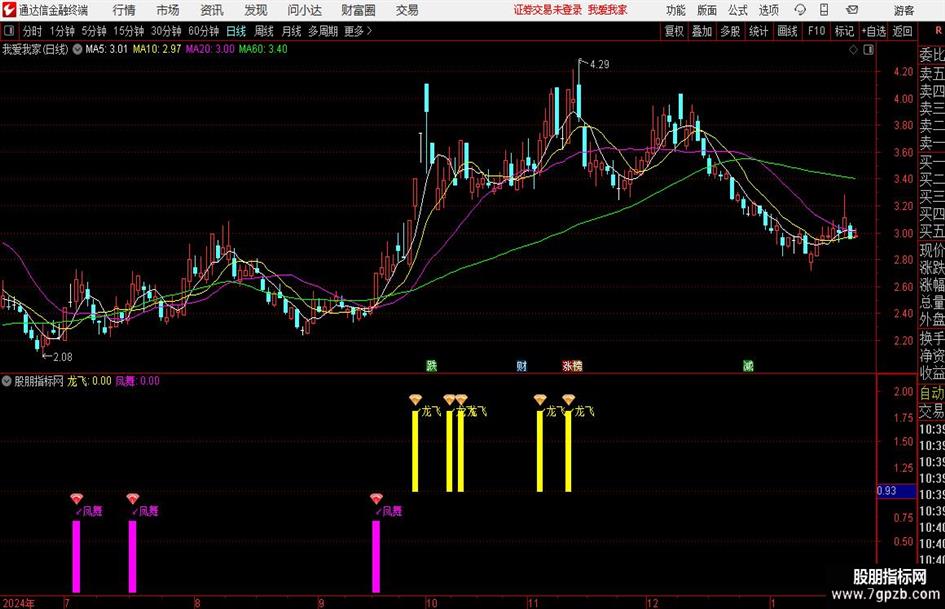Open the headset customer service icon
Screen dimensions: 945x609
pyautogui.click(x=800, y=10)
